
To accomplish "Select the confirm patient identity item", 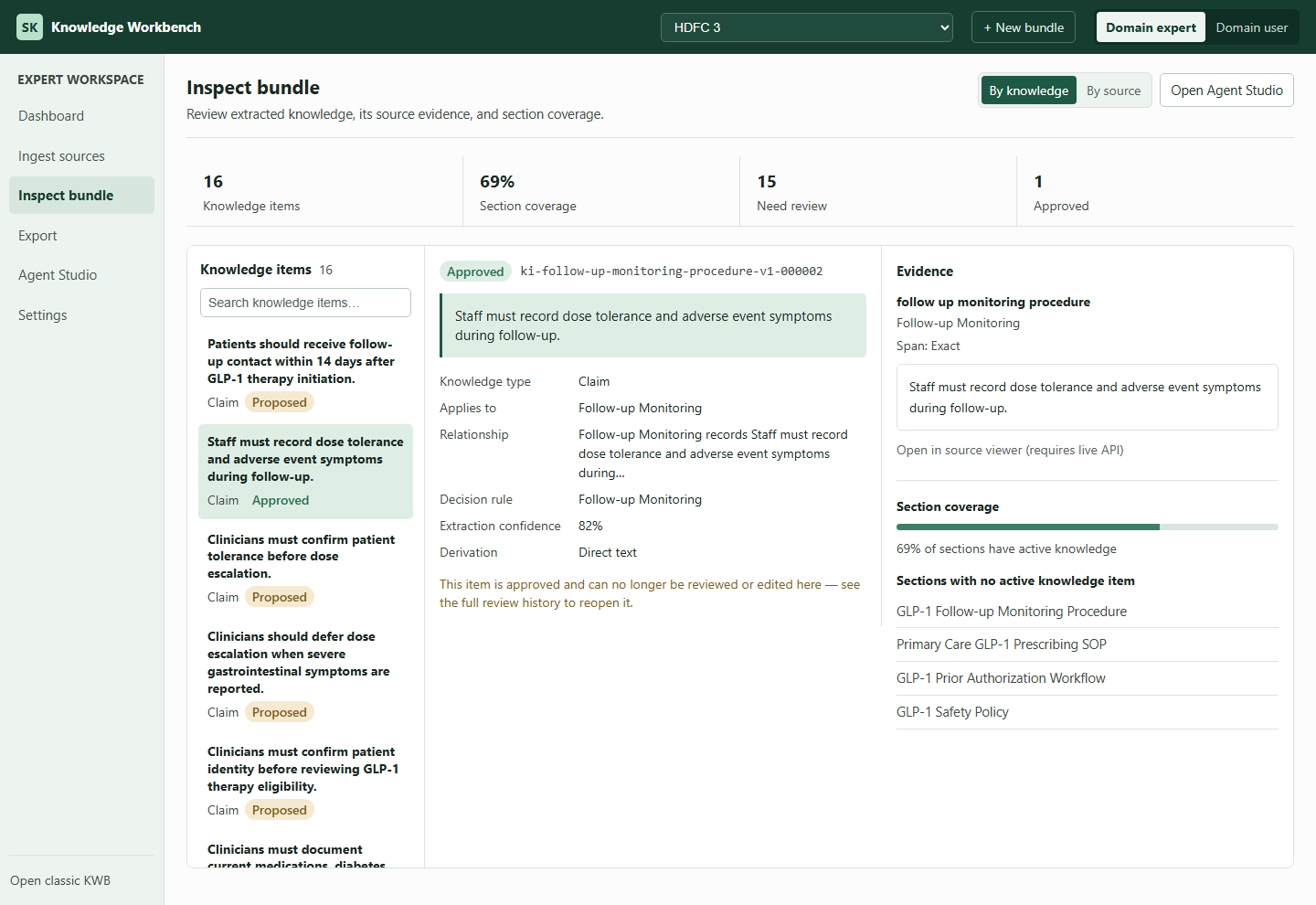I will click(305, 782).
